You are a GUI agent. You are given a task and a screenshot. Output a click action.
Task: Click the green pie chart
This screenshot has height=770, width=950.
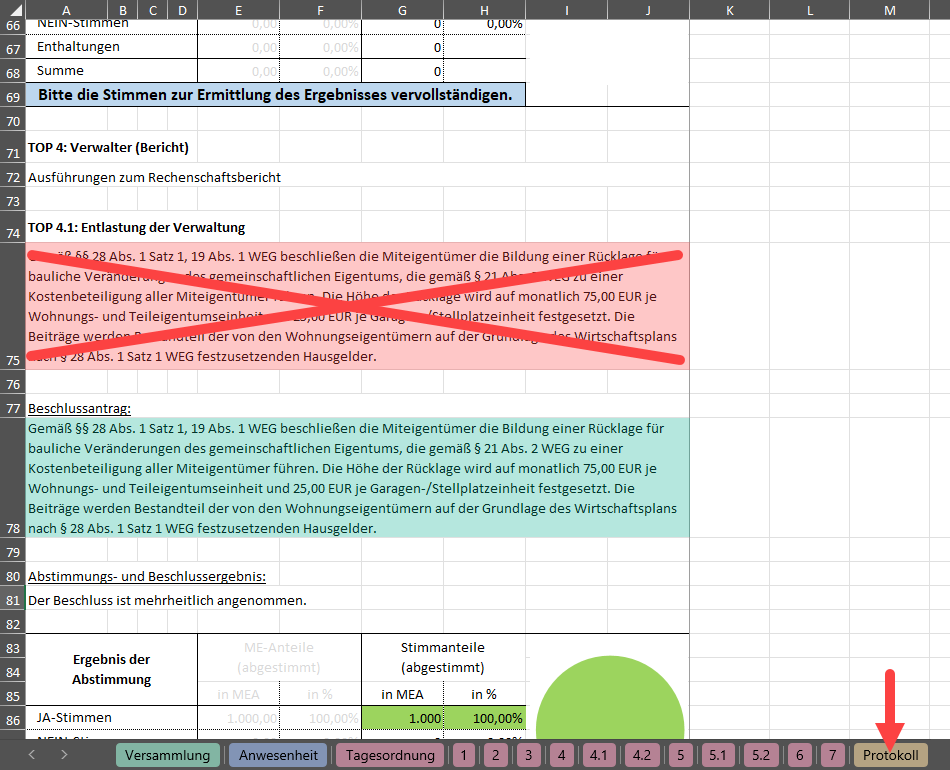[610, 697]
